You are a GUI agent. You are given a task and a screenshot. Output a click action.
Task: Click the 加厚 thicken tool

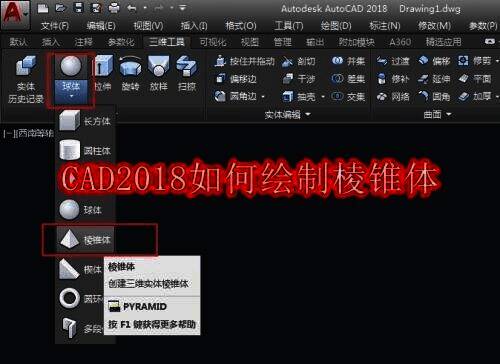coord(475,97)
